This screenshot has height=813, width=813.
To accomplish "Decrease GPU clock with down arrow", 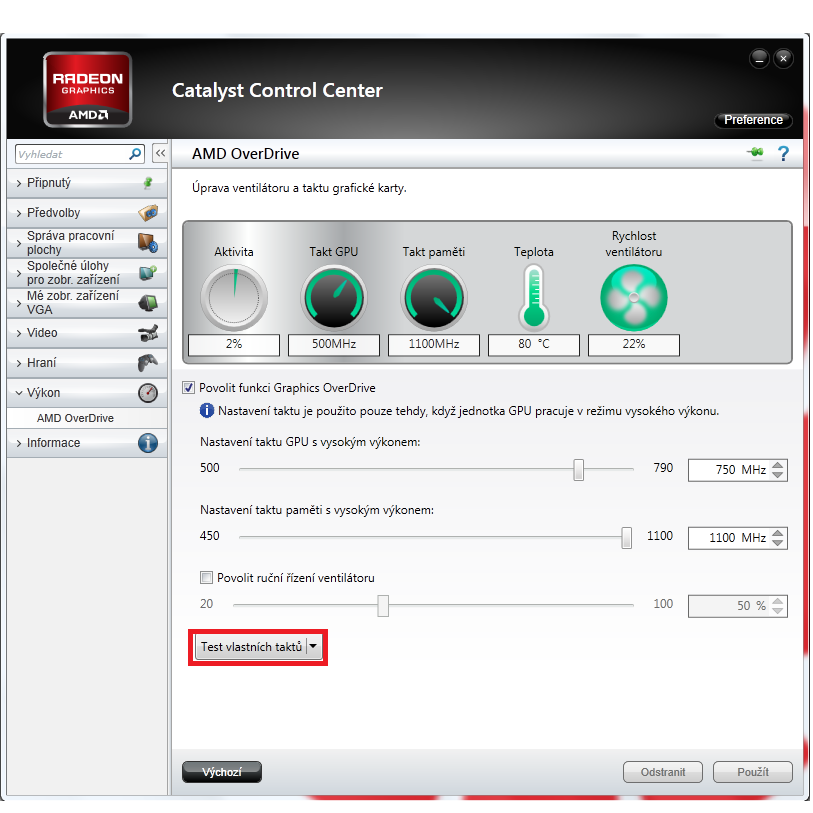I will point(777,474).
